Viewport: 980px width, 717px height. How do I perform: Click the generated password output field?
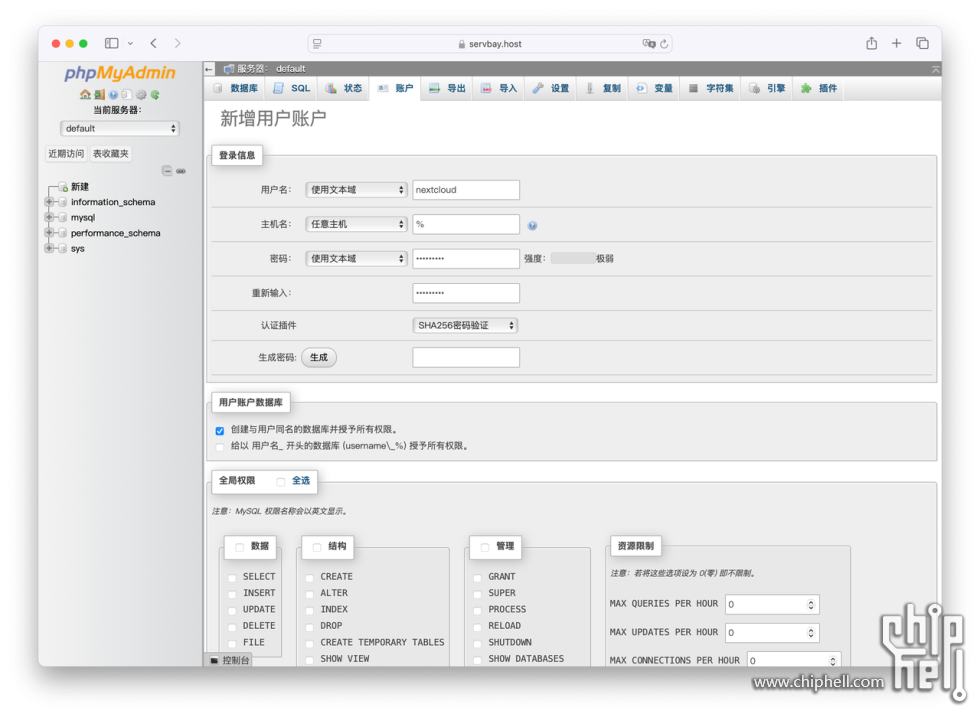click(466, 358)
